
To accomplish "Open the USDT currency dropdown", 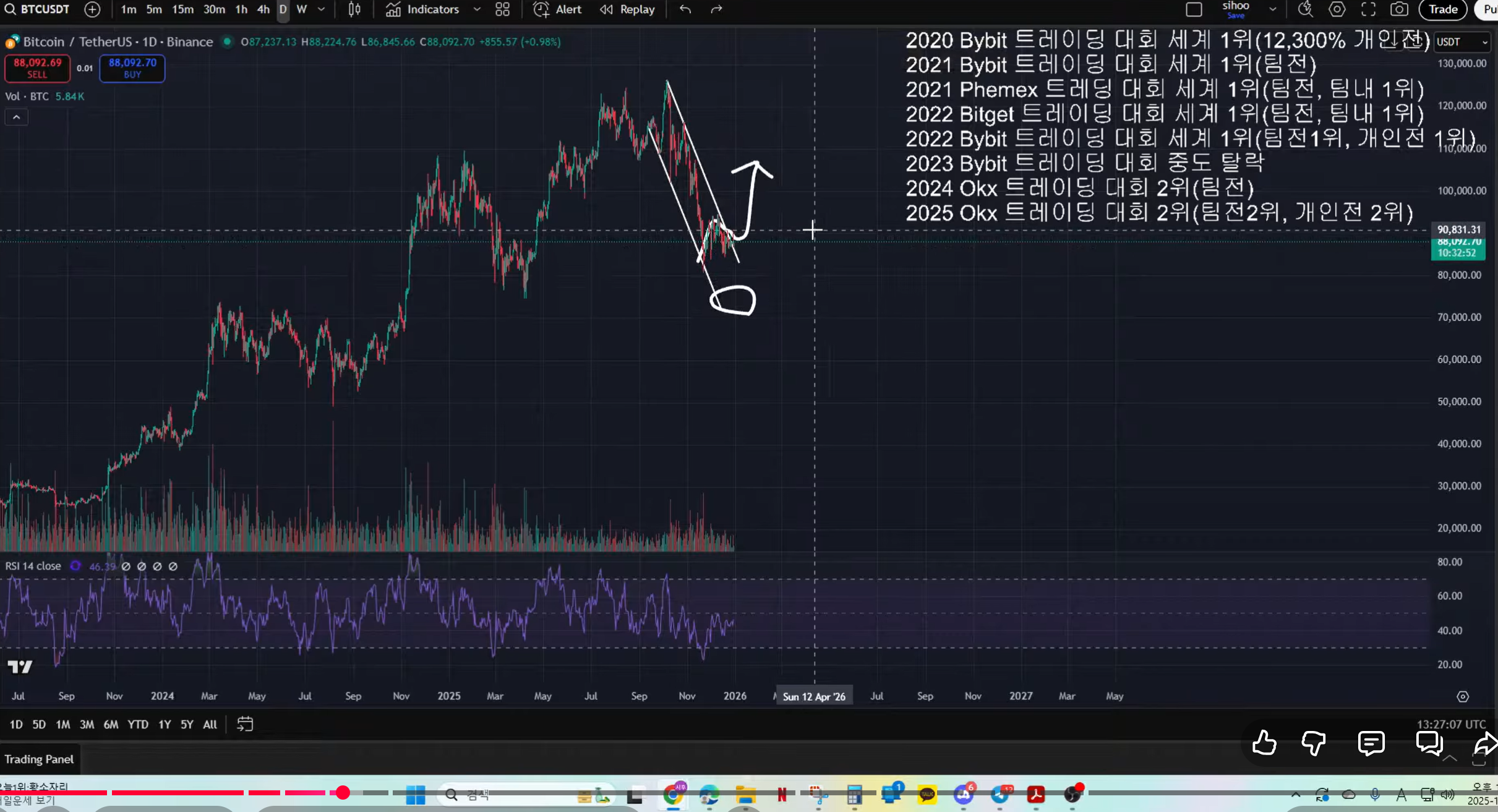I will [1462, 42].
